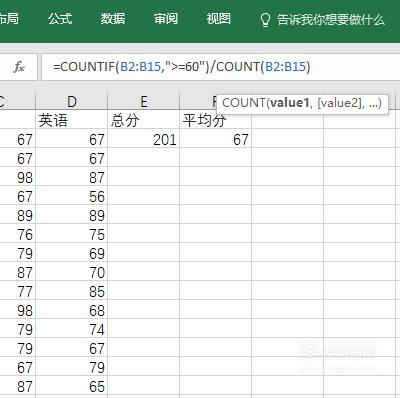Select the cell containing 201
The image size is (400, 398).
click(144, 139)
